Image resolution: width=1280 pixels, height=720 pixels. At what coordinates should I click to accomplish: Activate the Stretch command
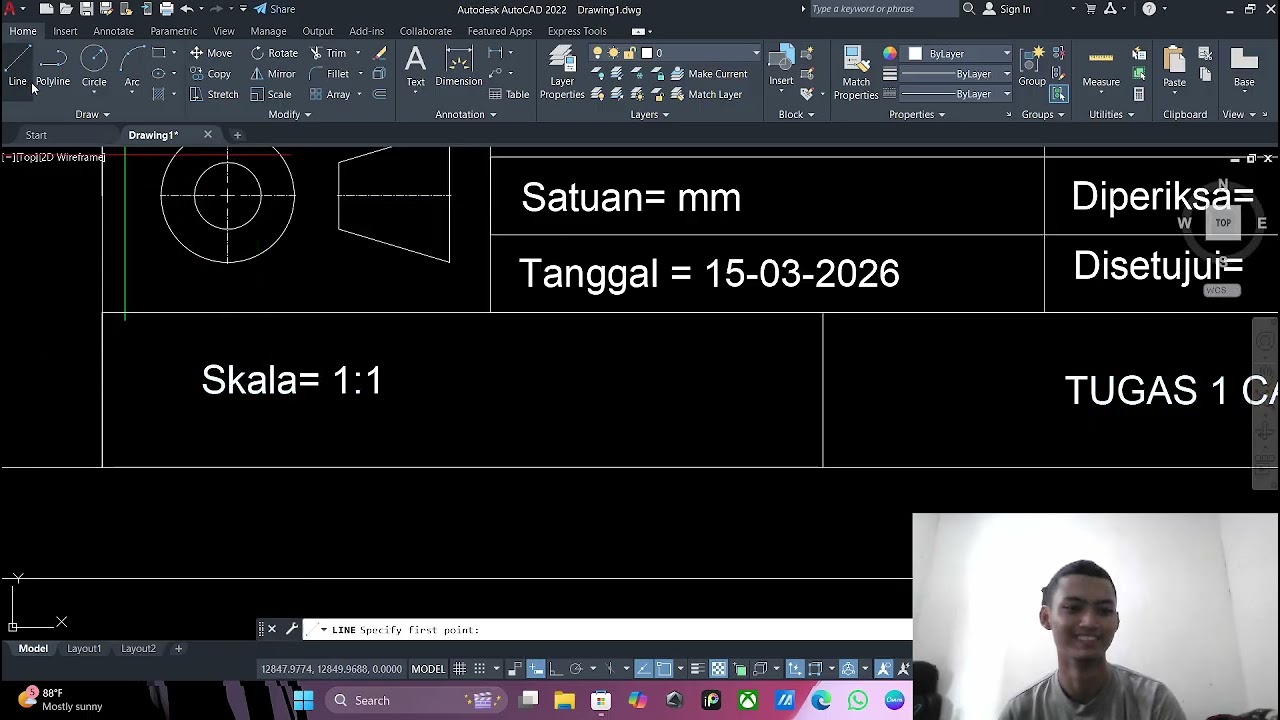(x=214, y=94)
